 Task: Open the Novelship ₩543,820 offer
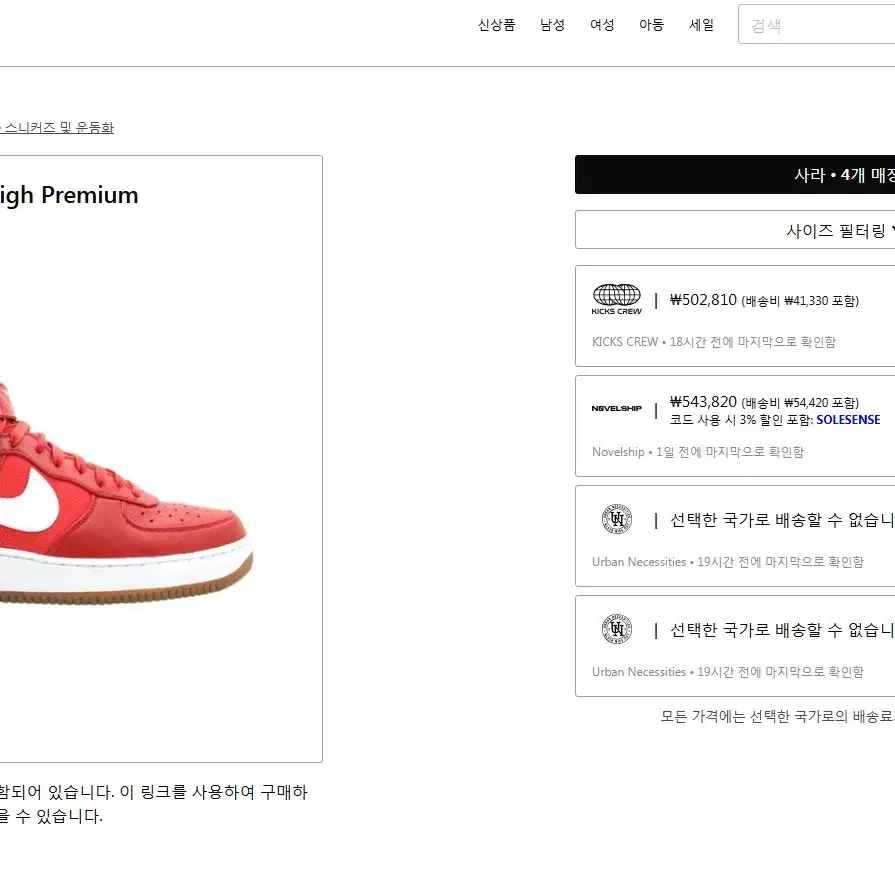coord(735,426)
